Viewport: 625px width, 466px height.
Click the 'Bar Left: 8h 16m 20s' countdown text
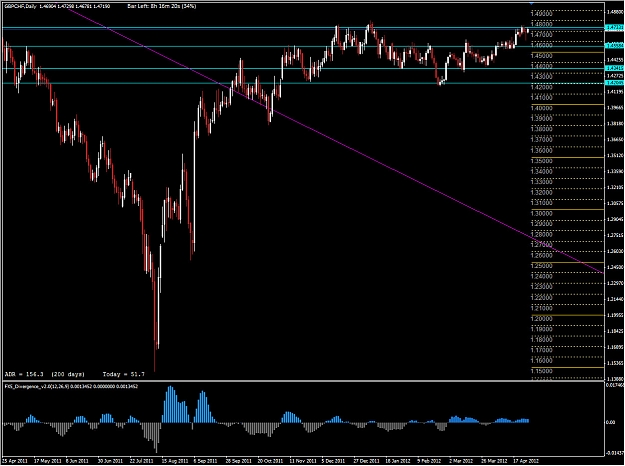pyautogui.click(x=154, y=6)
